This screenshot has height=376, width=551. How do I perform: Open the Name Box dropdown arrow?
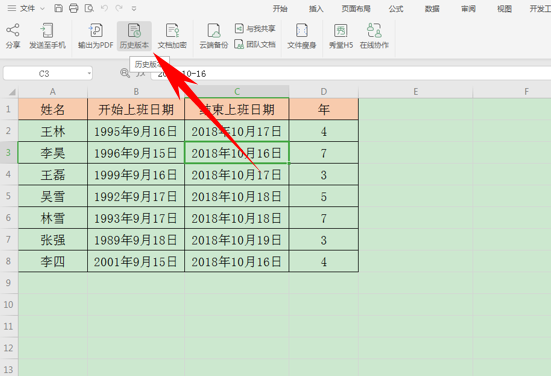(89, 74)
